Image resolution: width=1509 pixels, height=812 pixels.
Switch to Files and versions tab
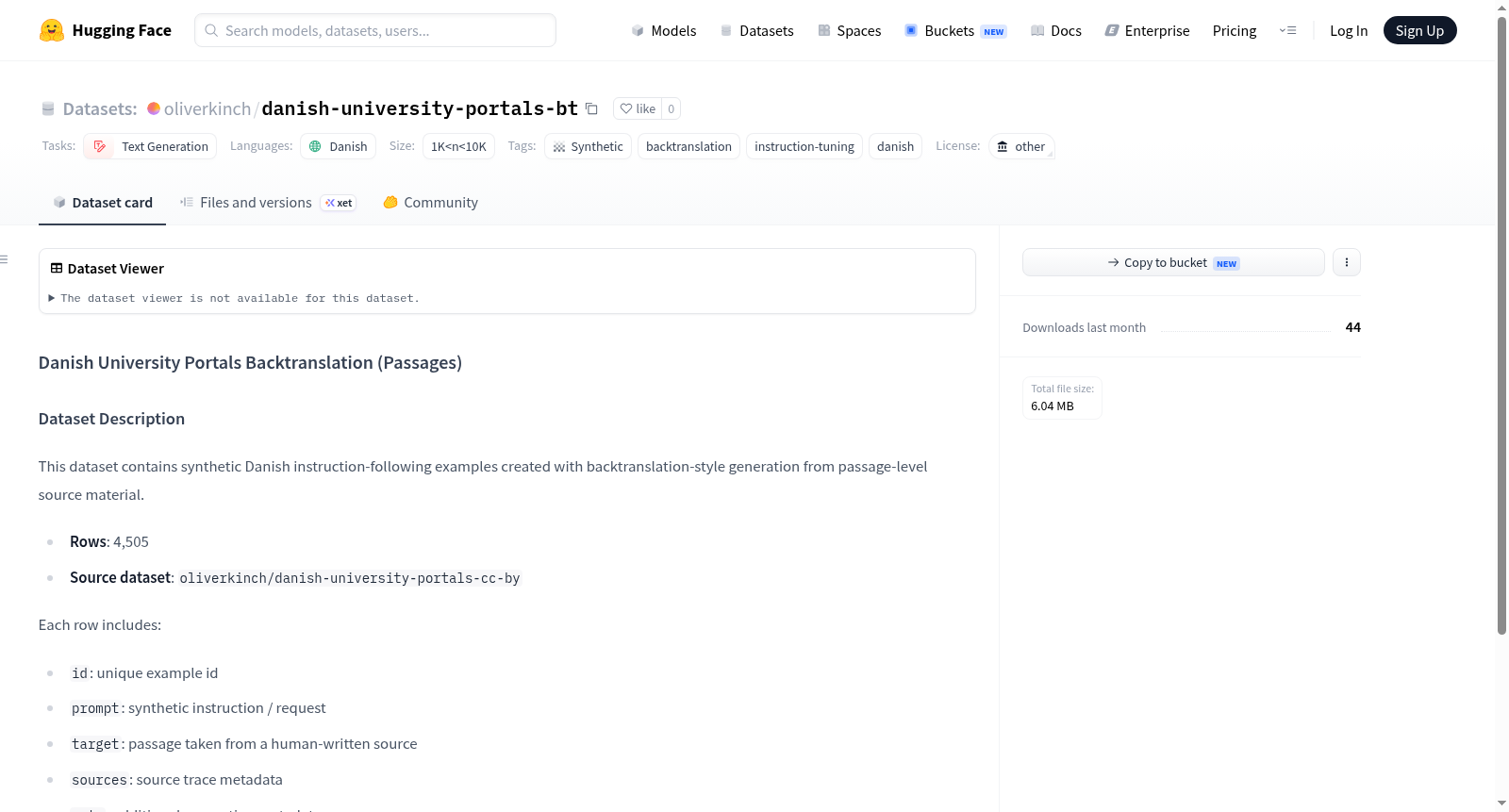point(268,203)
